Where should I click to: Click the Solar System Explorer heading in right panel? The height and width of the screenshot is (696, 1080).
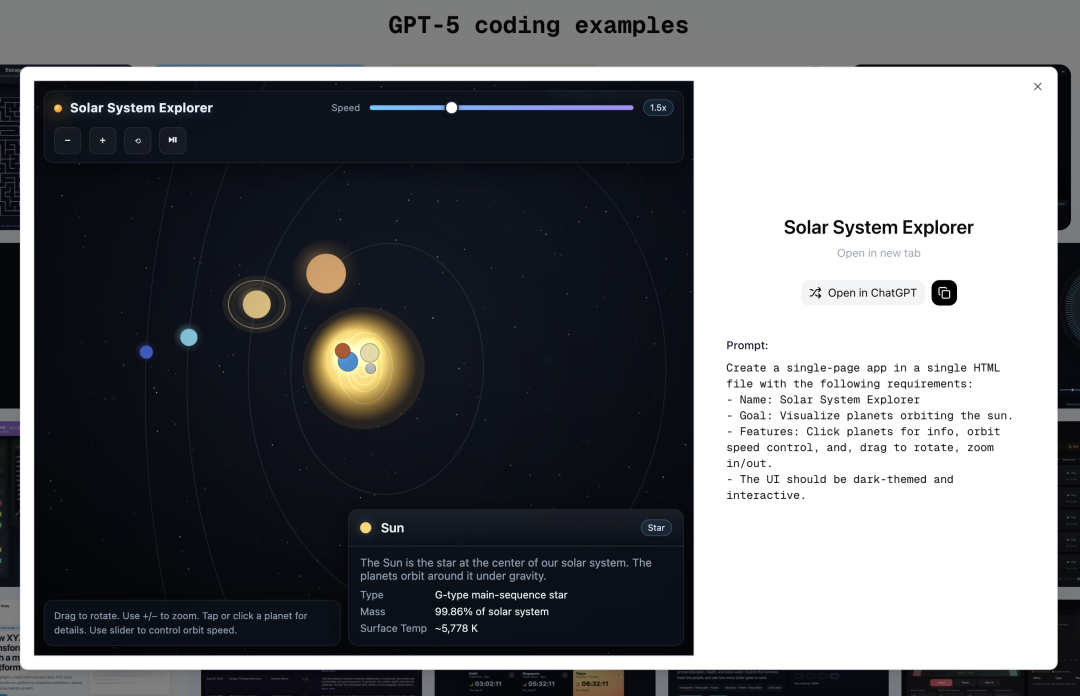coord(878,227)
